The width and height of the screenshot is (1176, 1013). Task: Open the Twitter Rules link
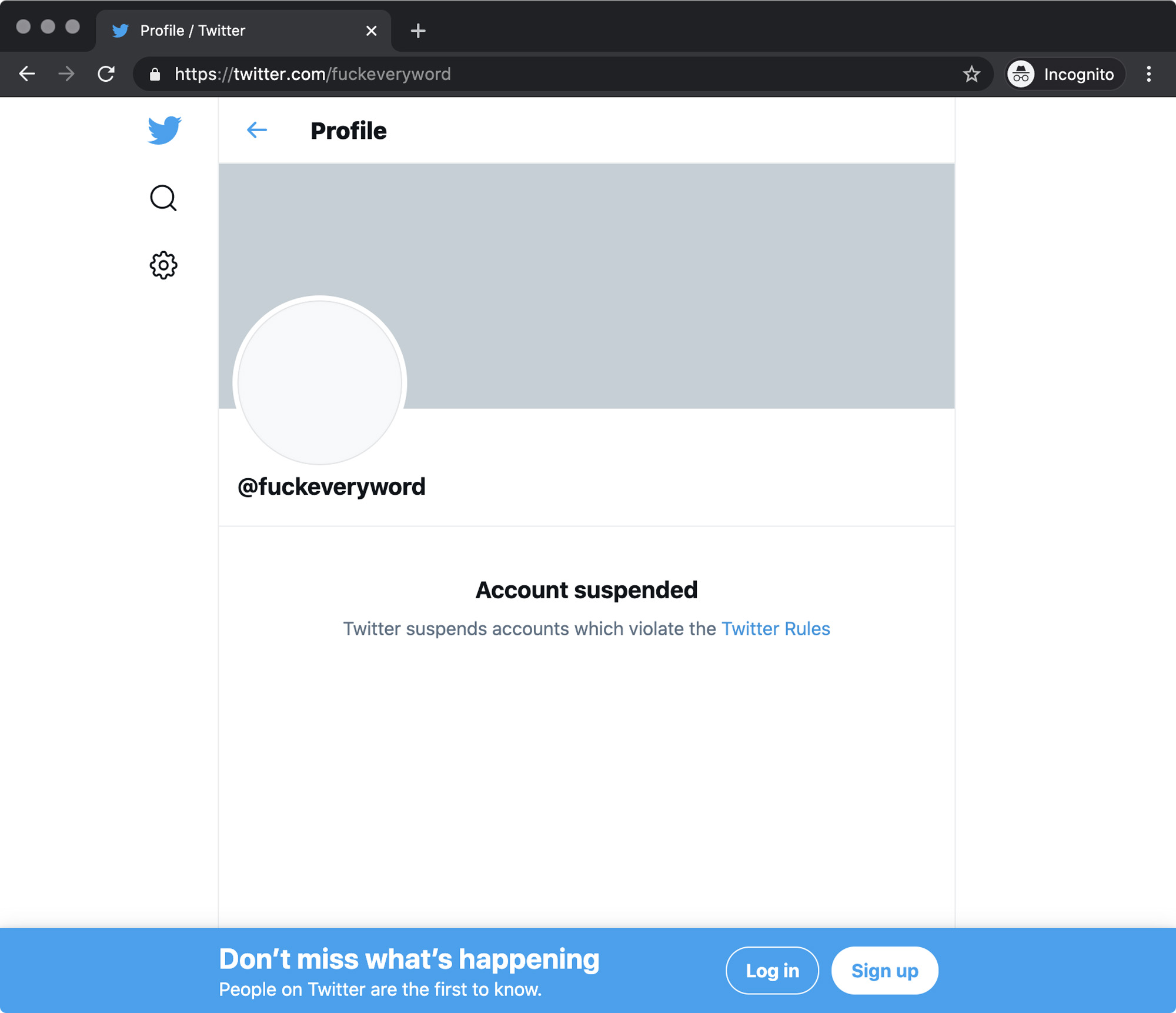click(776, 629)
